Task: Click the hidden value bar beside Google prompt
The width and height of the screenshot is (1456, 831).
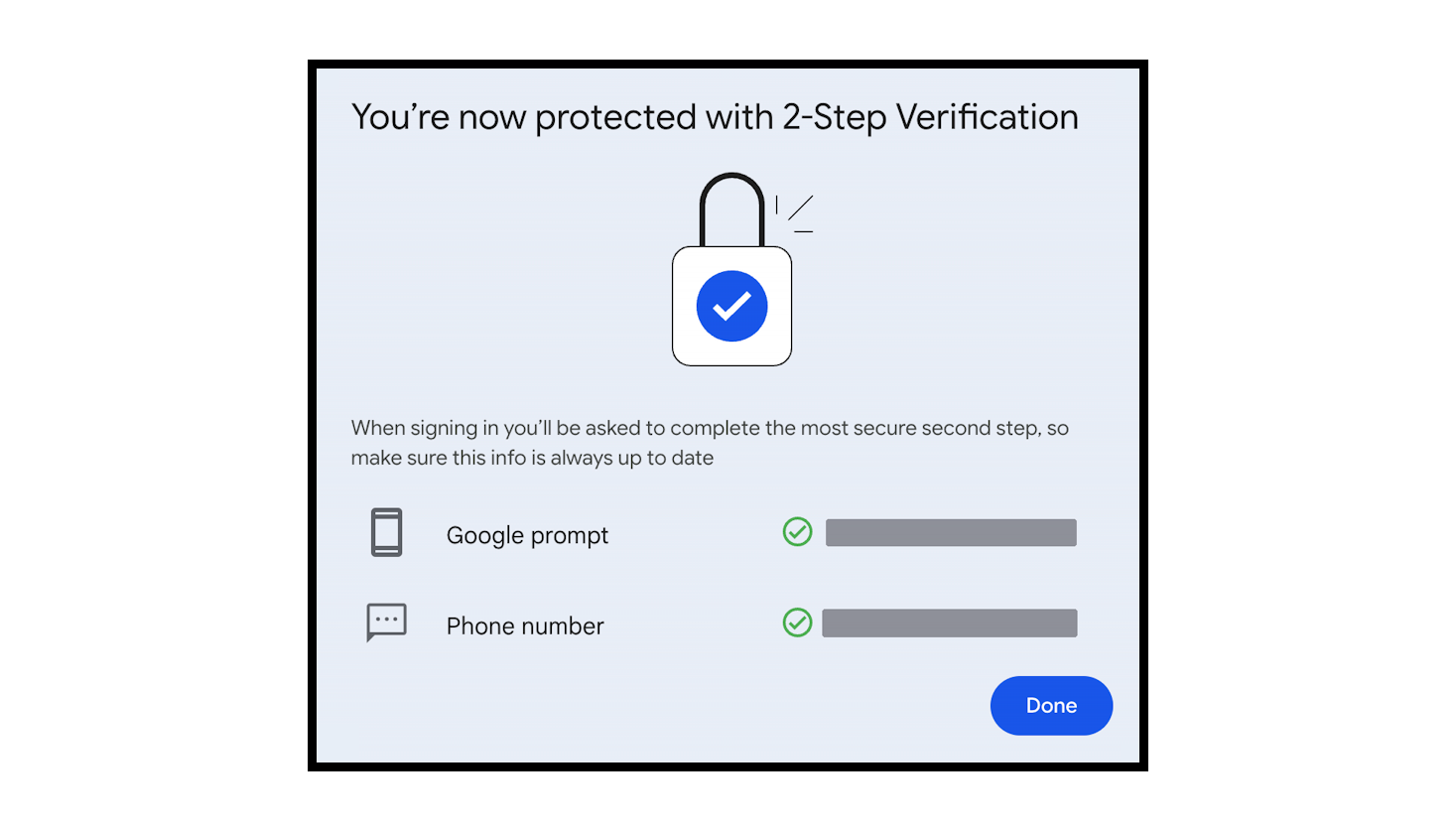Action: (x=950, y=532)
